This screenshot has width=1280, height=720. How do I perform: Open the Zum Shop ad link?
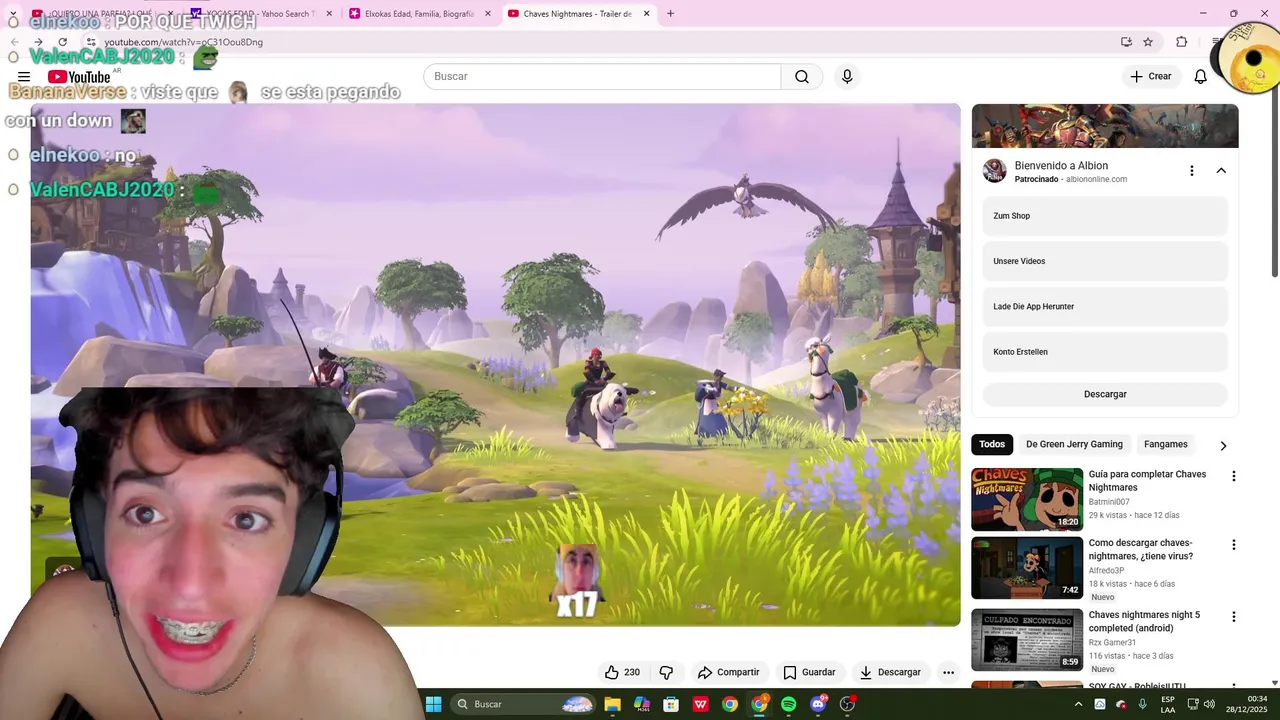click(x=1105, y=216)
